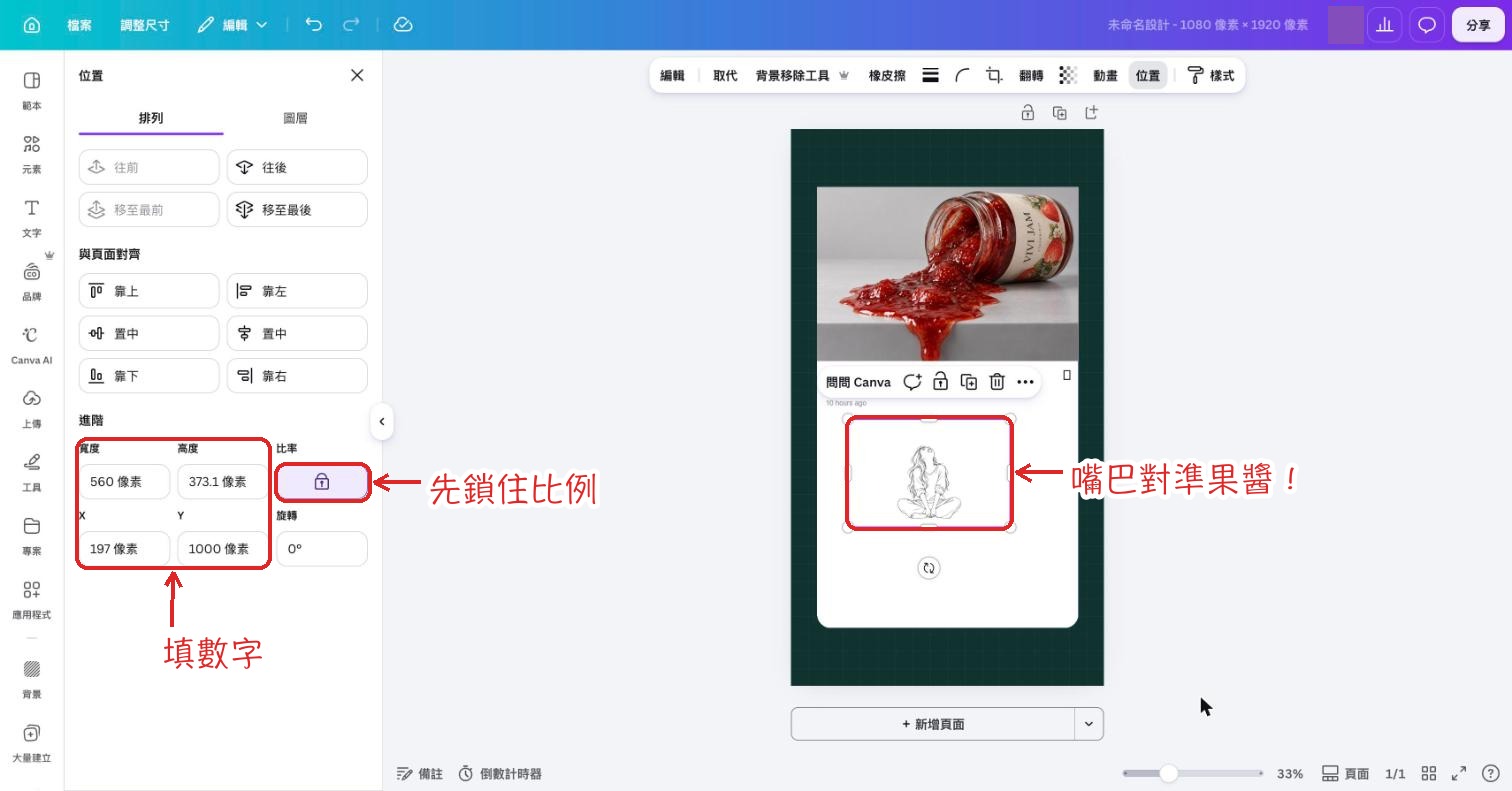Viewport: 1512px width, 791px height.
Task: Open the 檔案 menu
Action: point(80,25)
